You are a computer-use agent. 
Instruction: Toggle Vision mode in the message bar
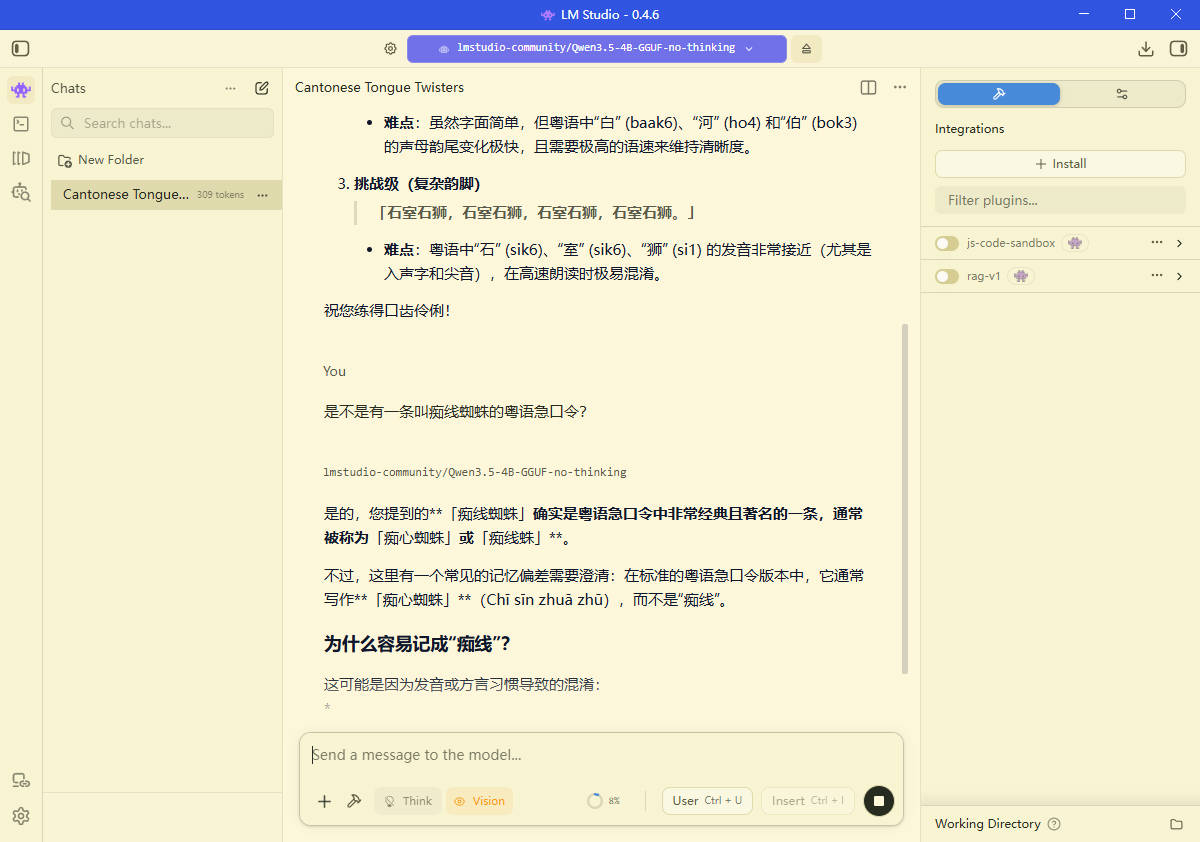(x=479, y=800)
